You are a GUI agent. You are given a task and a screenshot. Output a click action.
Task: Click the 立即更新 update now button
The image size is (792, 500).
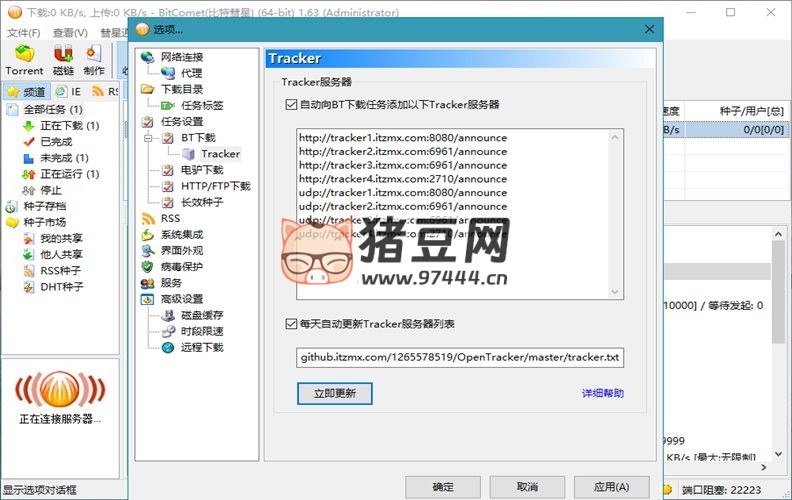click(335, 393)
